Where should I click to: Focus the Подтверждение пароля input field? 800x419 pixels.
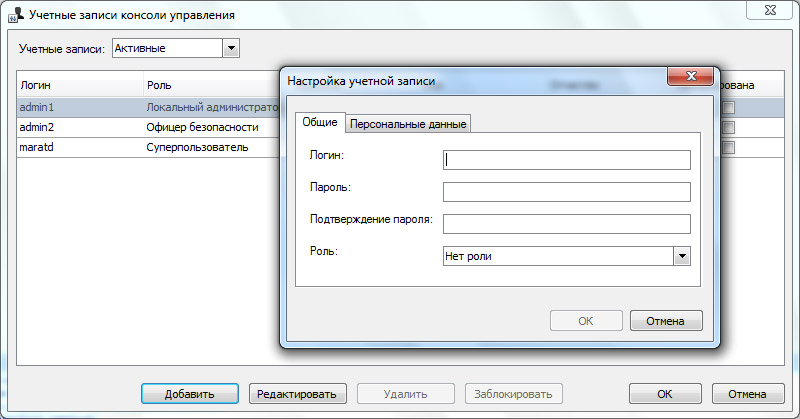click(x=567, y=224)
